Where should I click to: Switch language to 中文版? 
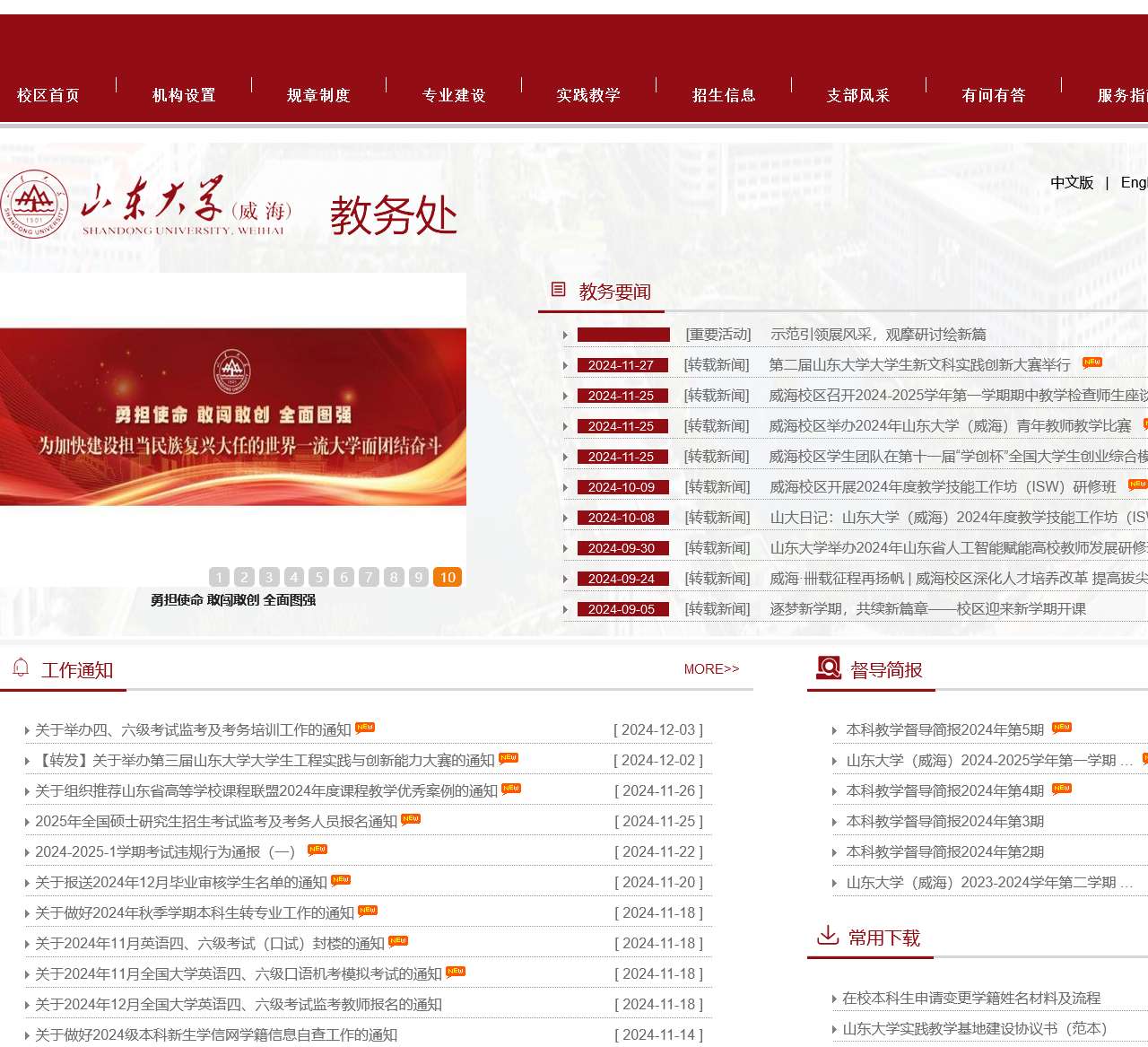(x=1072, y=182)
